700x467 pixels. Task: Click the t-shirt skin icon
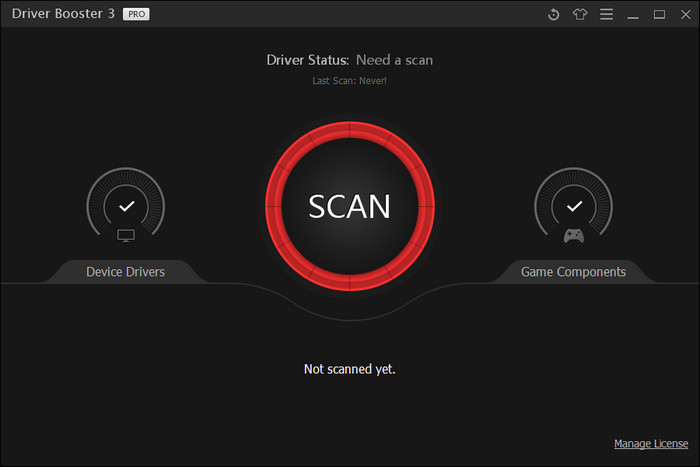[x=580, y=14]
